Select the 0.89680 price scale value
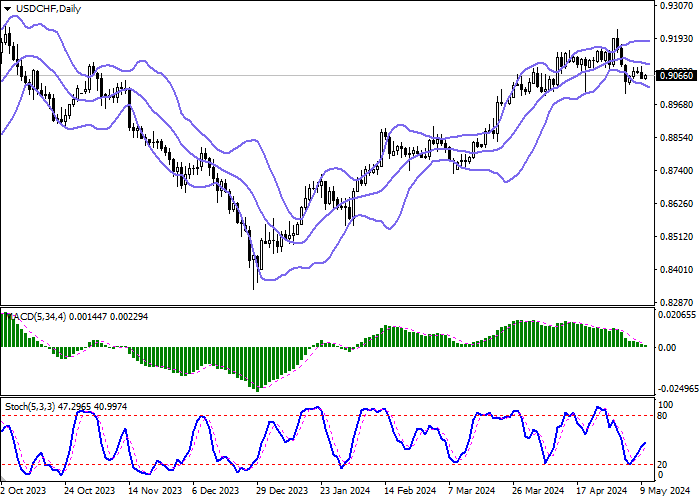 [677, 104]
